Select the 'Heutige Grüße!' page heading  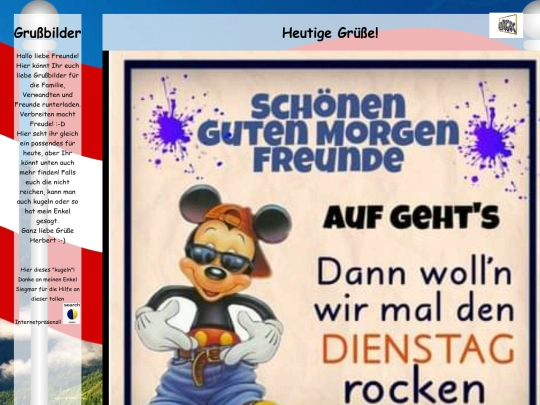click(x=330, y=33)
